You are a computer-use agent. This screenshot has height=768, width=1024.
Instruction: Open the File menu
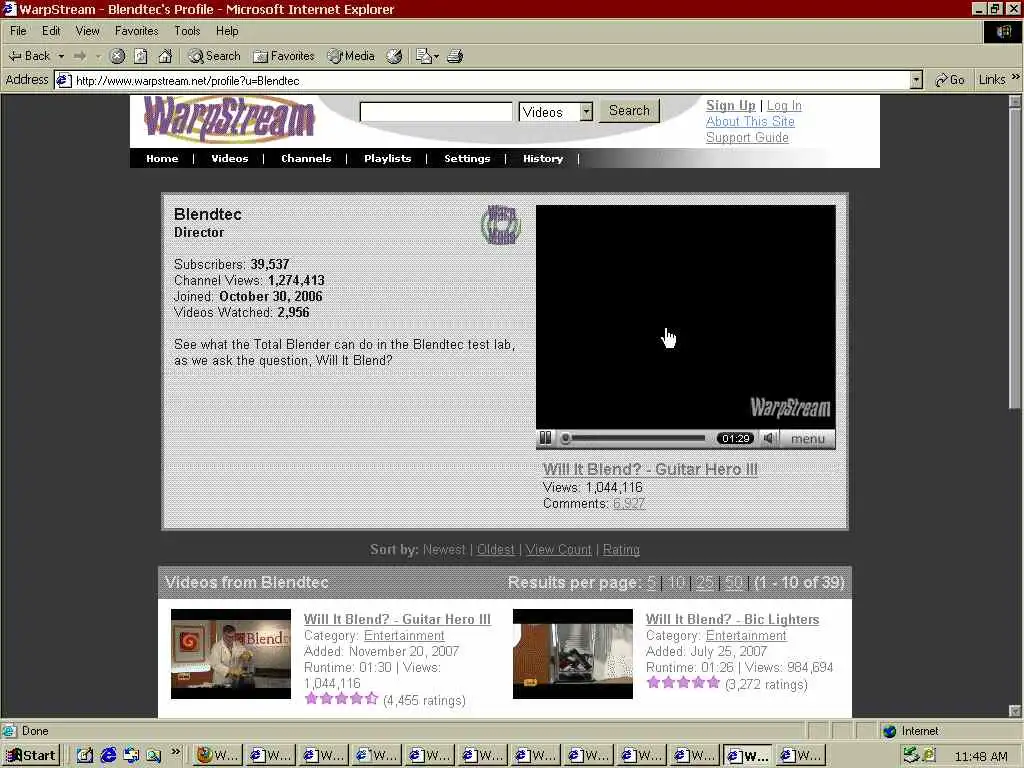18,31
